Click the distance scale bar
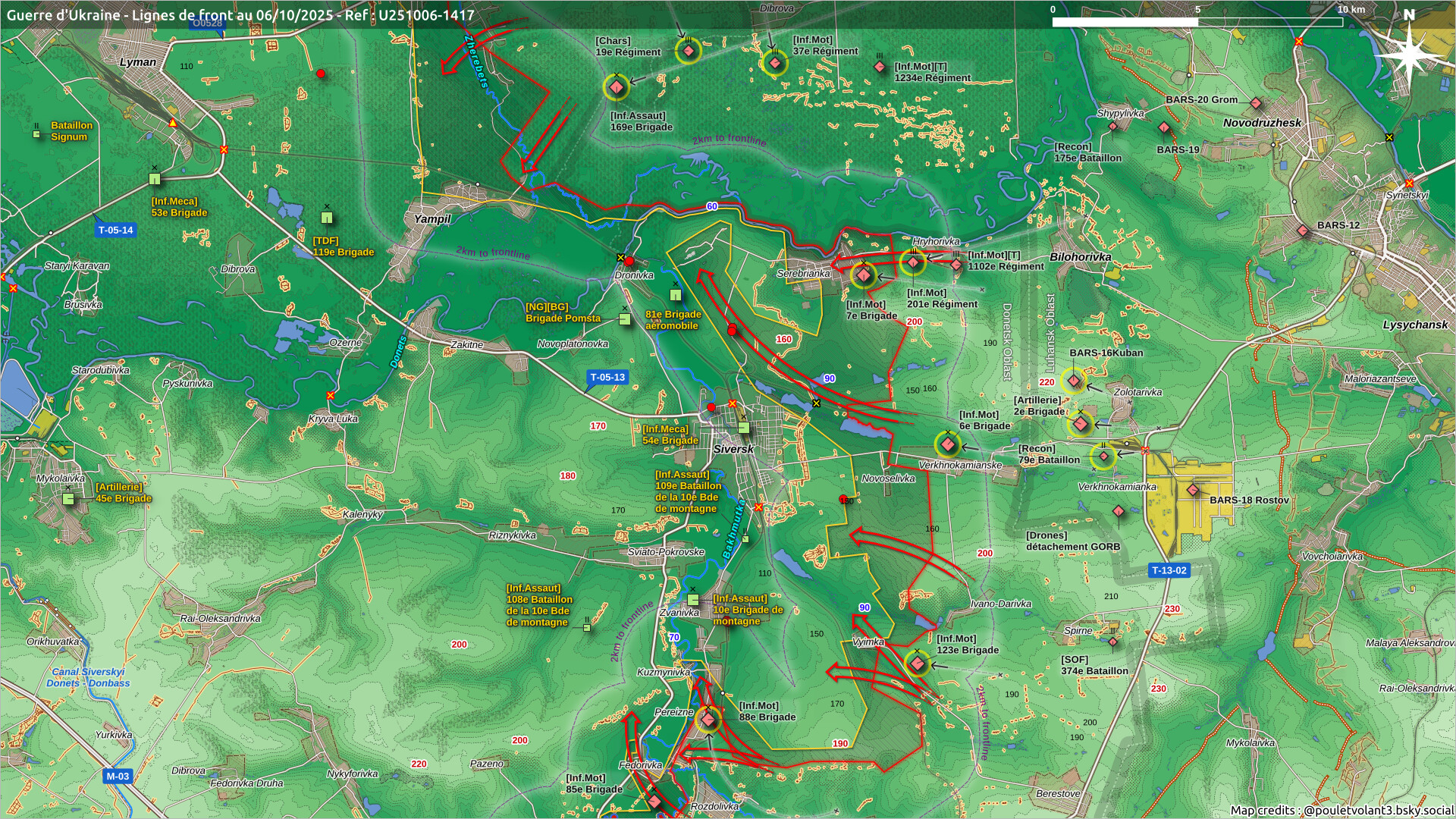The image size is (1456, 819). (1197, 22)
